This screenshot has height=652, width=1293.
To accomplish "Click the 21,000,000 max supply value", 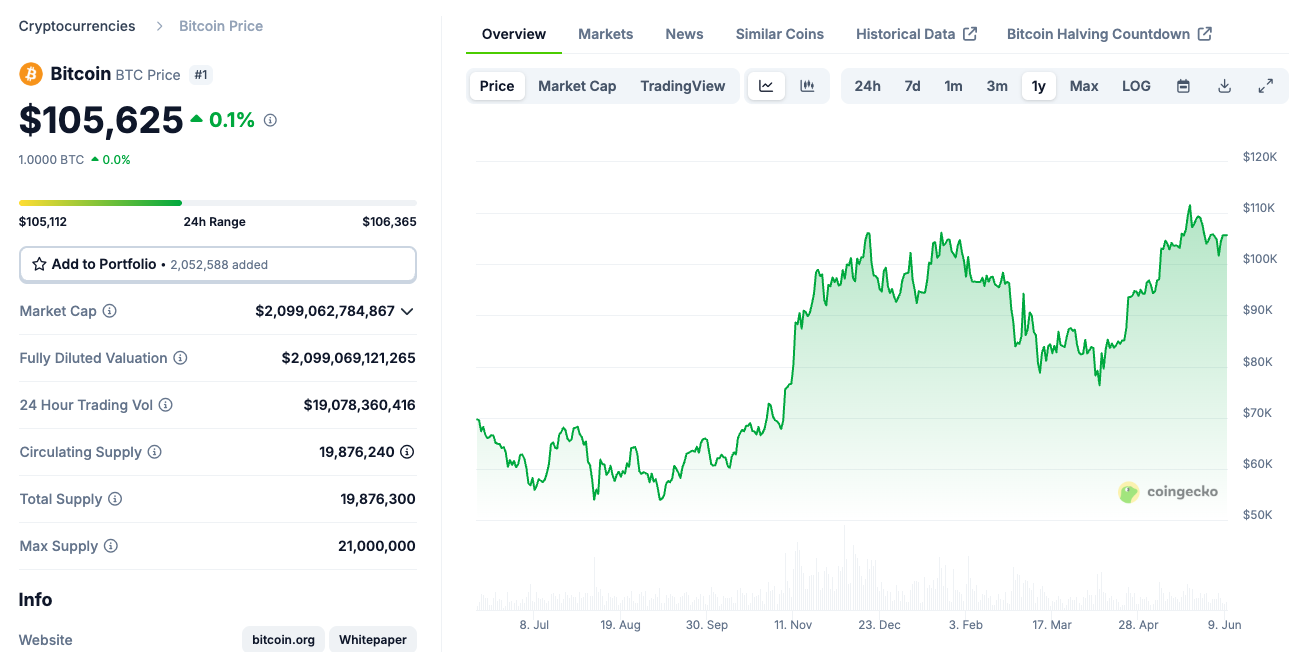I will pos(377,546).
